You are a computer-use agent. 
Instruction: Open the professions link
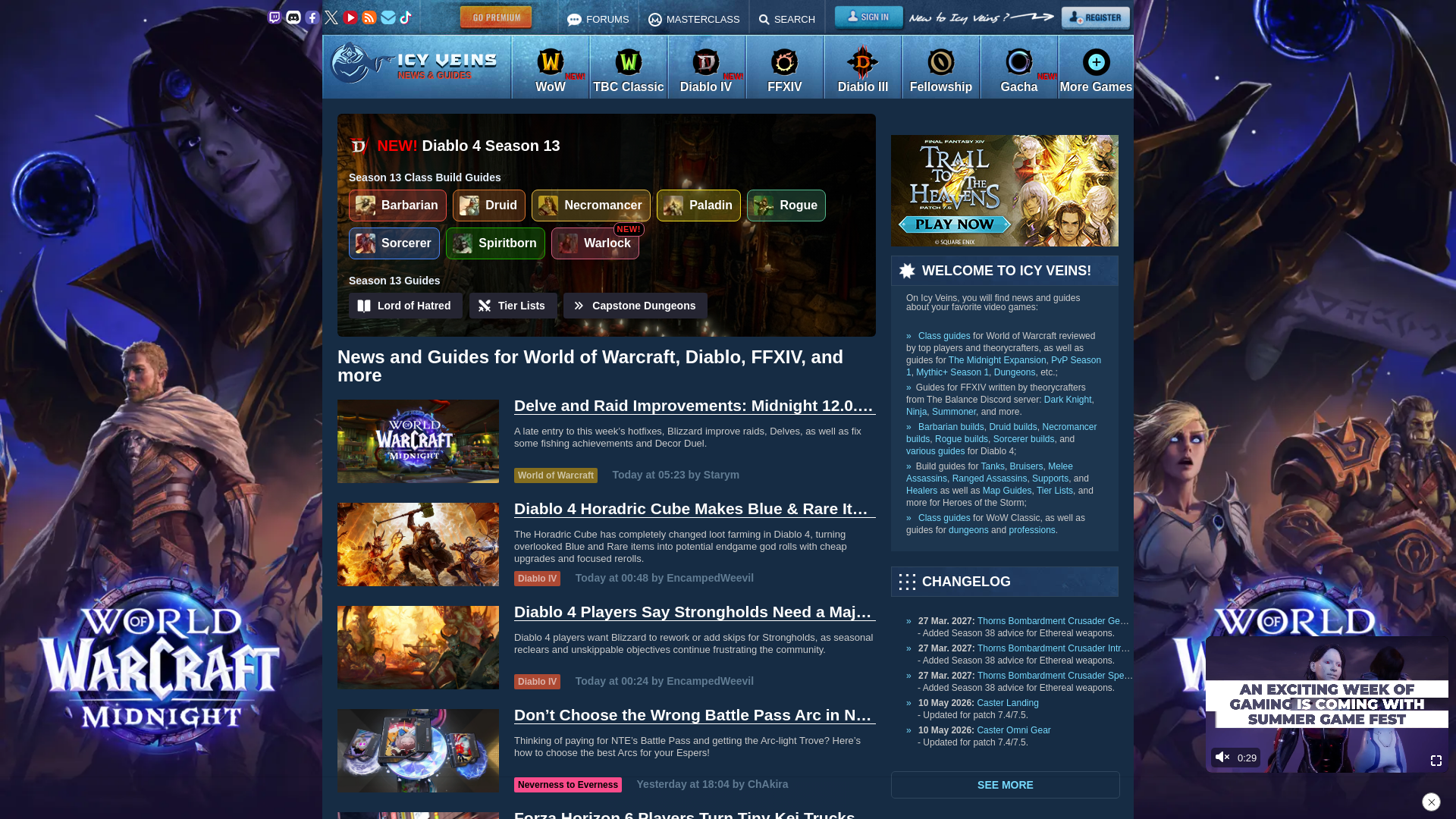(x=1032, y=530)
